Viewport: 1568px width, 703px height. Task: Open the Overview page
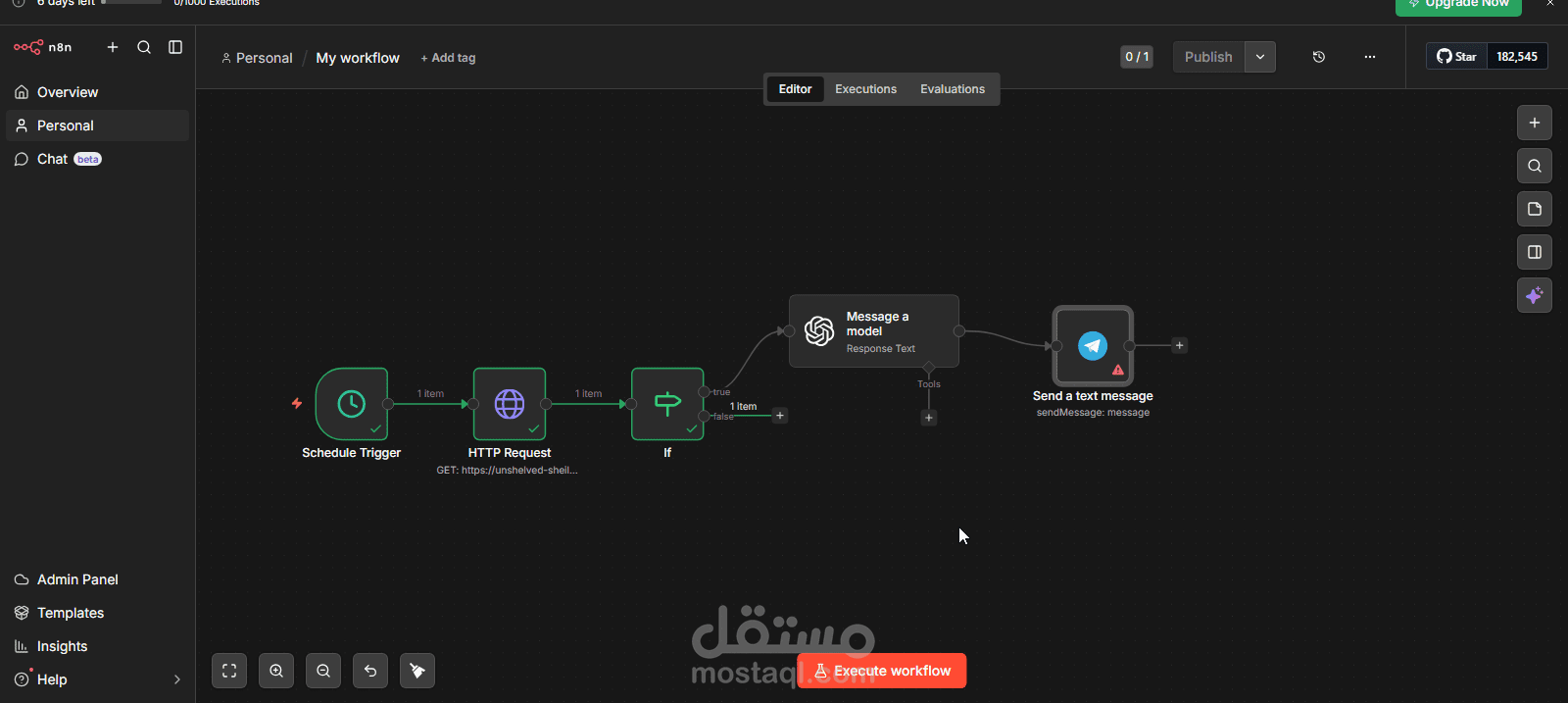tap(97, 92)
